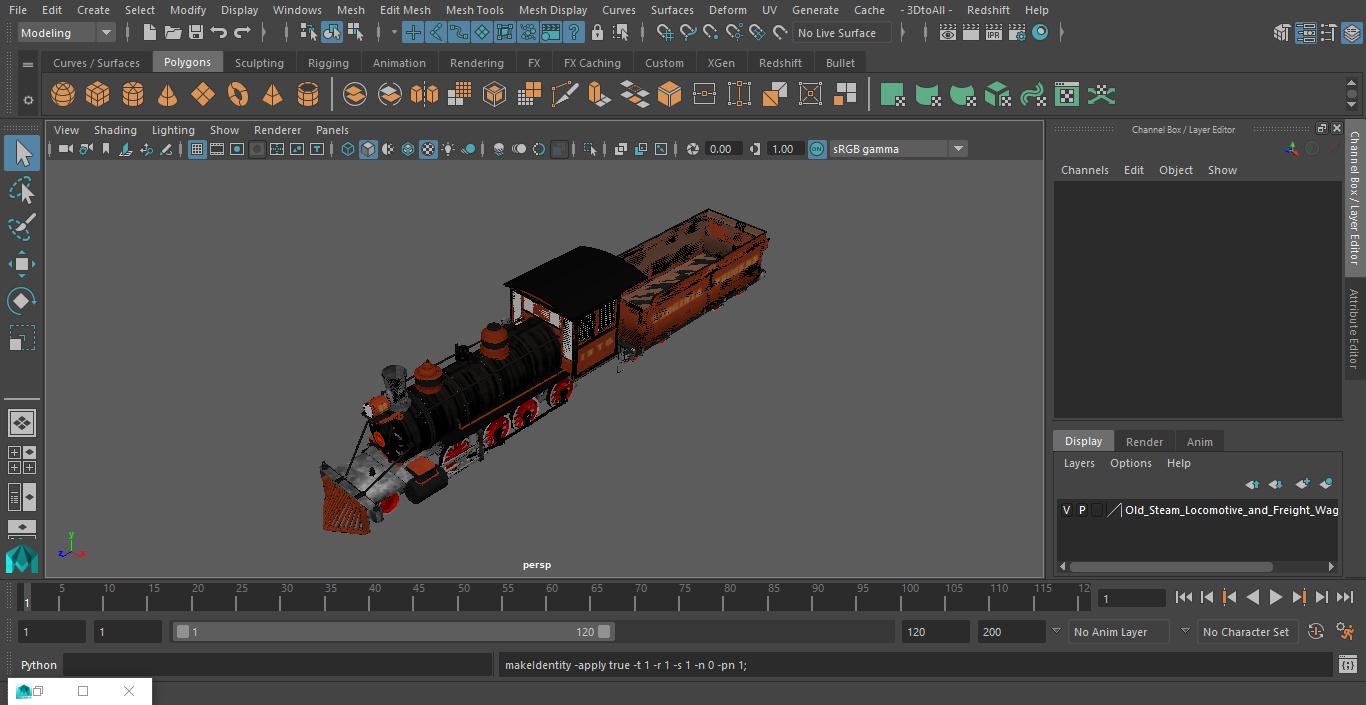Expand the sRGB gamma color space dropdown
The width and height of the screenshot is (1366, 705).
click(957, 149)
